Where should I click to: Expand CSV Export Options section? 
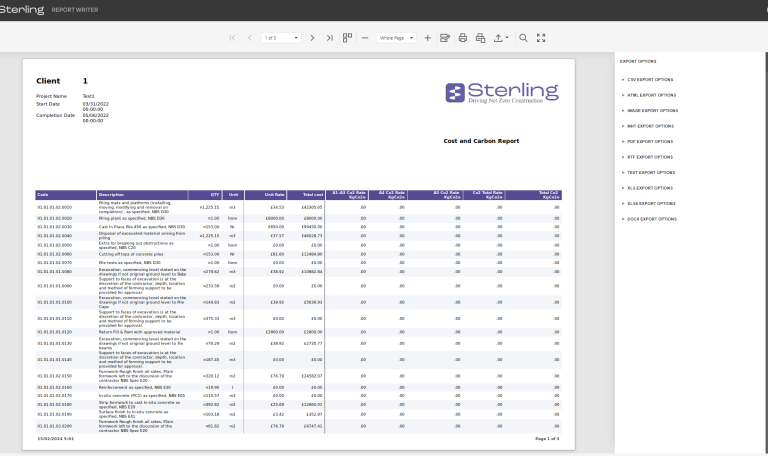click(x=651, y=79)
